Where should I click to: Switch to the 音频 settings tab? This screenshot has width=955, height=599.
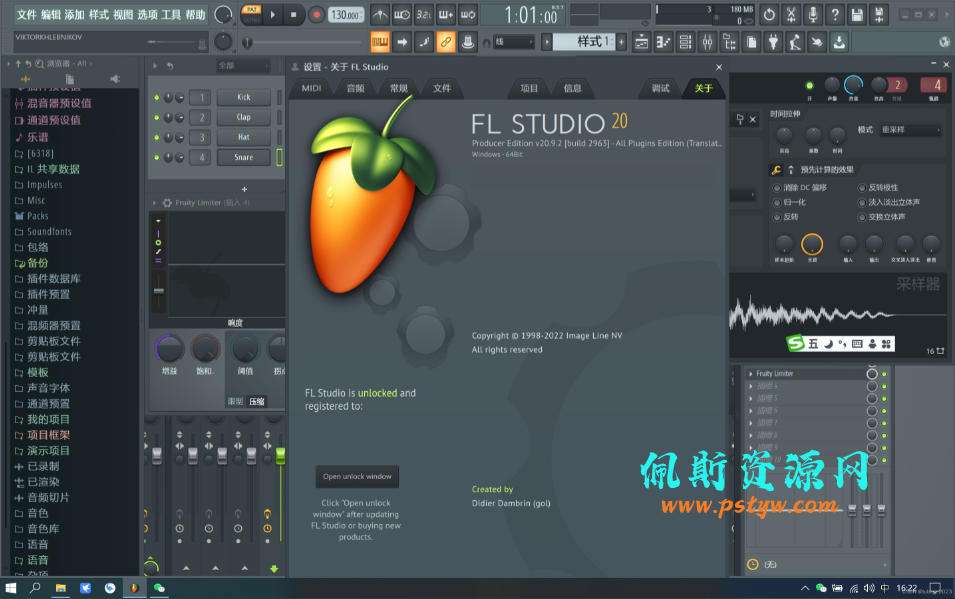[x=355, y=88]
